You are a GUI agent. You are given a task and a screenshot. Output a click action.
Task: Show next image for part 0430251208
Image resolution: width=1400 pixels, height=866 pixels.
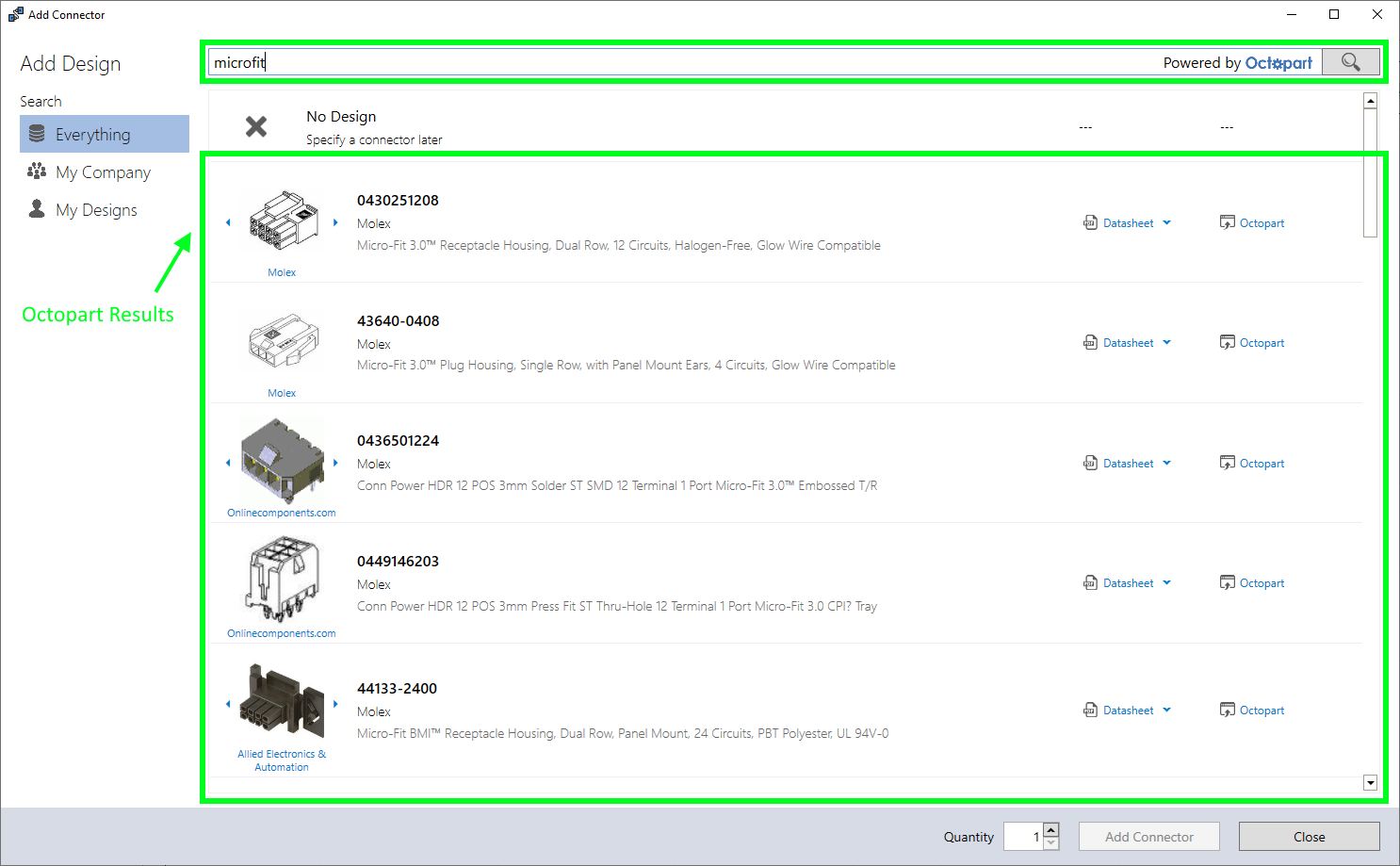point(335,222)
